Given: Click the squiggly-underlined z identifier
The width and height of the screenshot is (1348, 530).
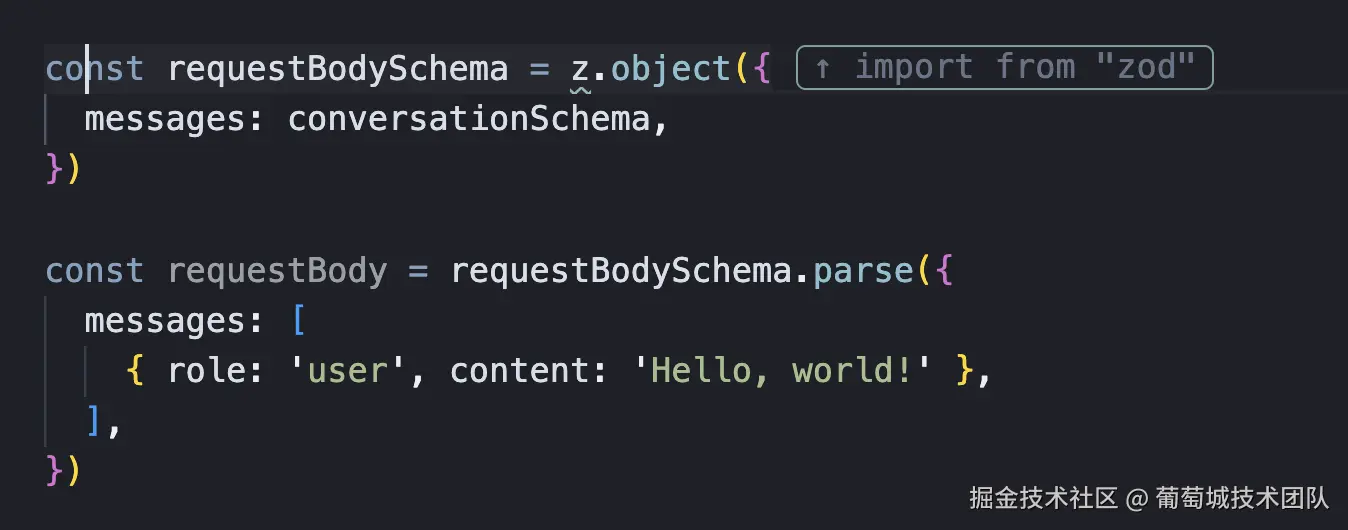Looking at the screenshot, I should coord(580,70).
